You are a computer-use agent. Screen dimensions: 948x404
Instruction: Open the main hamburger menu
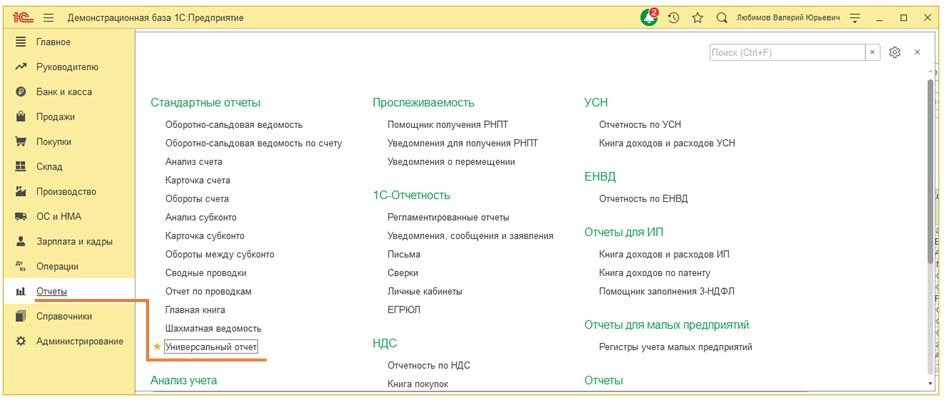pos(49,18)
